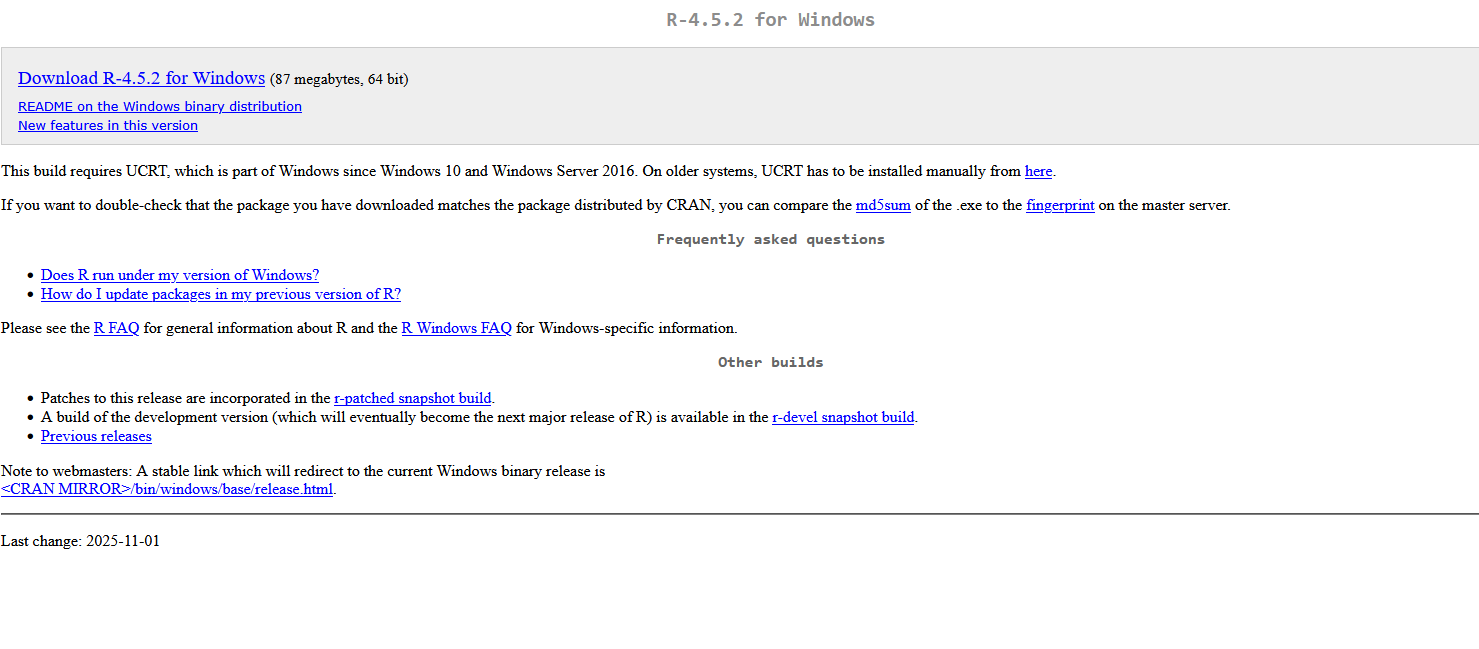Click the 'Last change: 2025-11-01' text
Image resolution: width=1479 pixels, height=649 pixels.
(x=80, y=541)
